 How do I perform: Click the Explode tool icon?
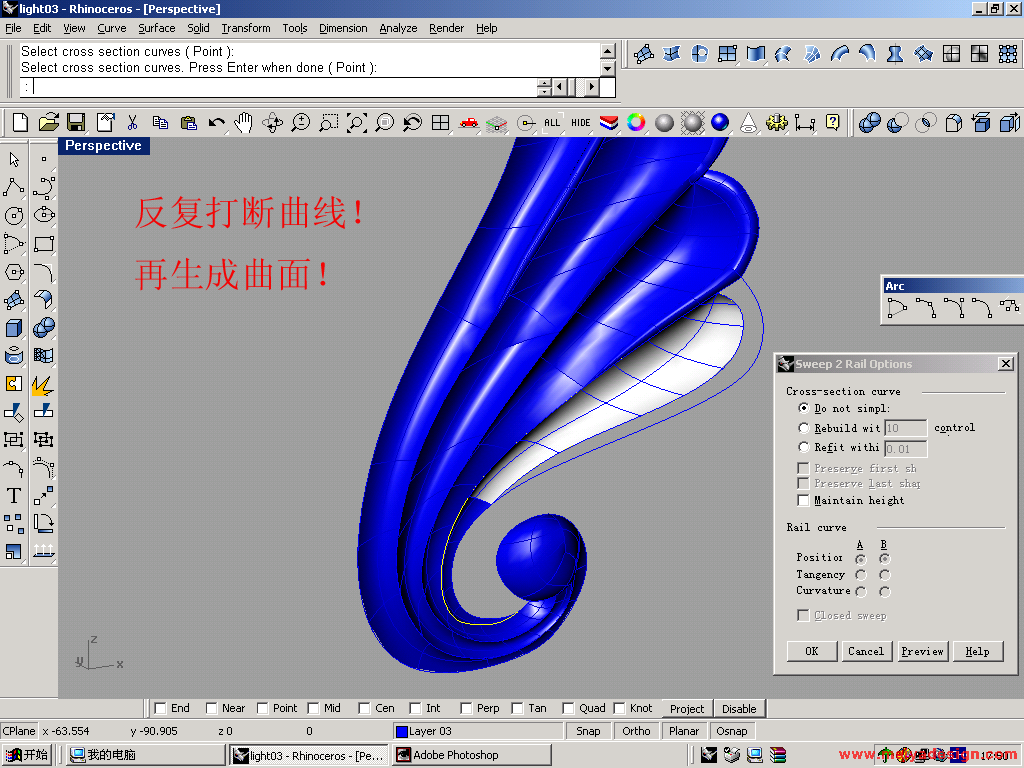point(43,384)
